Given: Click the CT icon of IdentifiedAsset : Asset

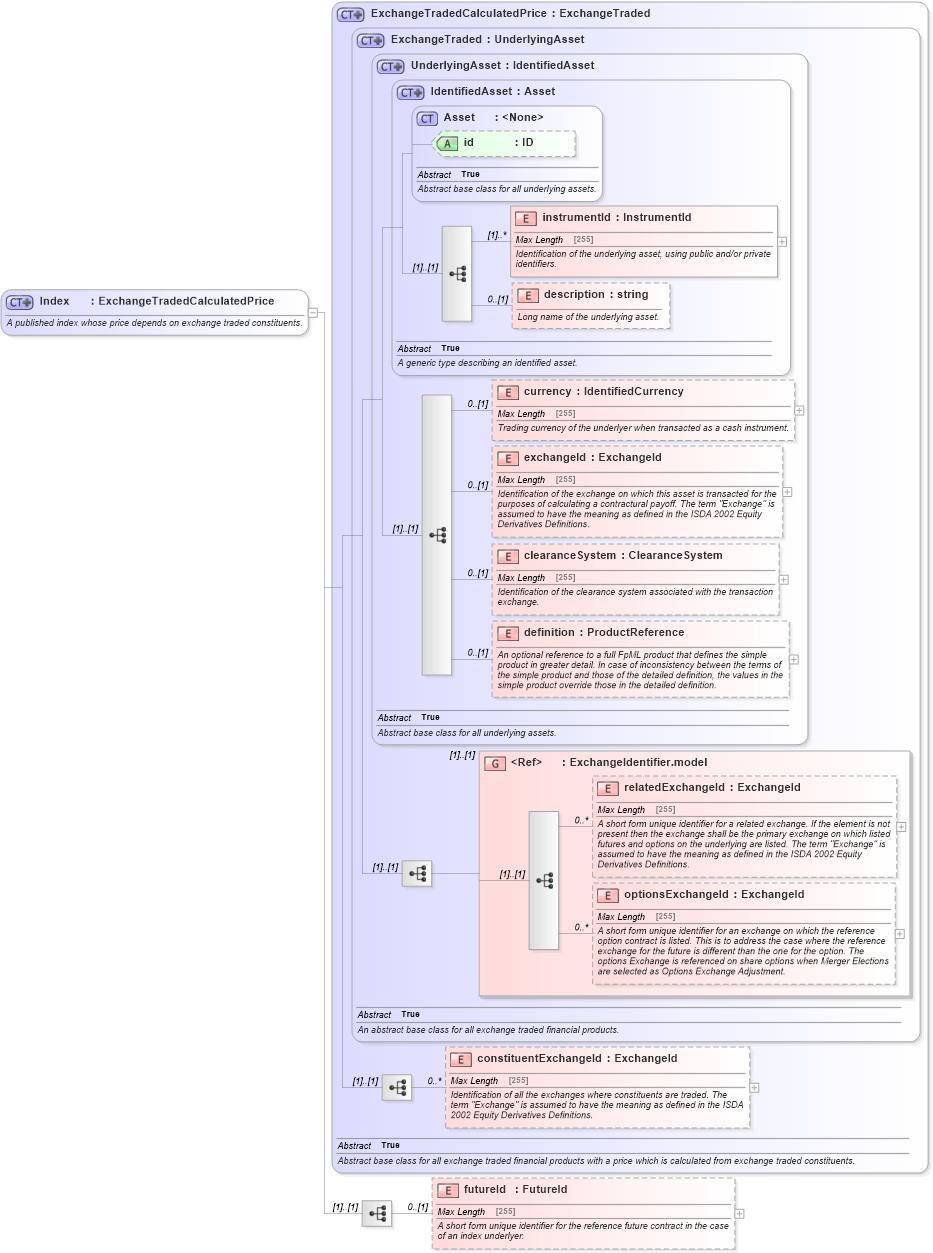Looking at the screenshot, I should 410,92.
